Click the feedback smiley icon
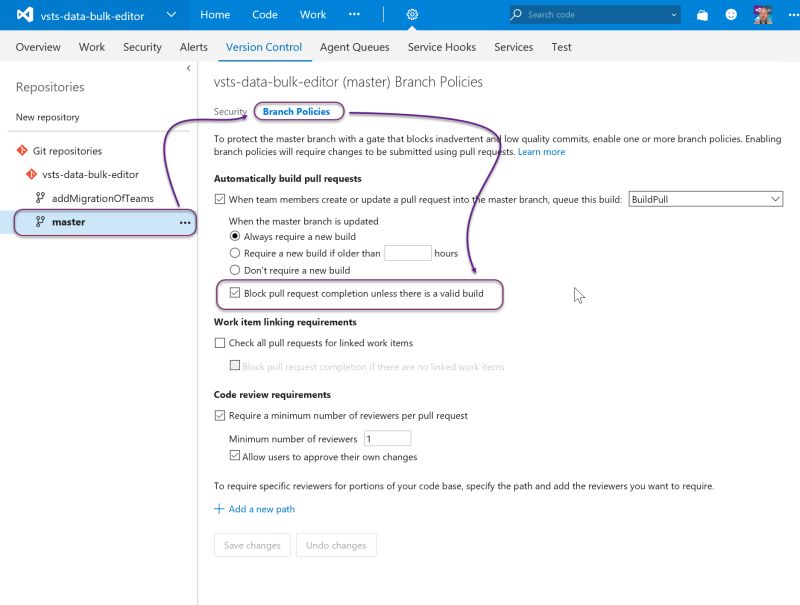This screenshot has height=605, width=800. click(731, 15)
